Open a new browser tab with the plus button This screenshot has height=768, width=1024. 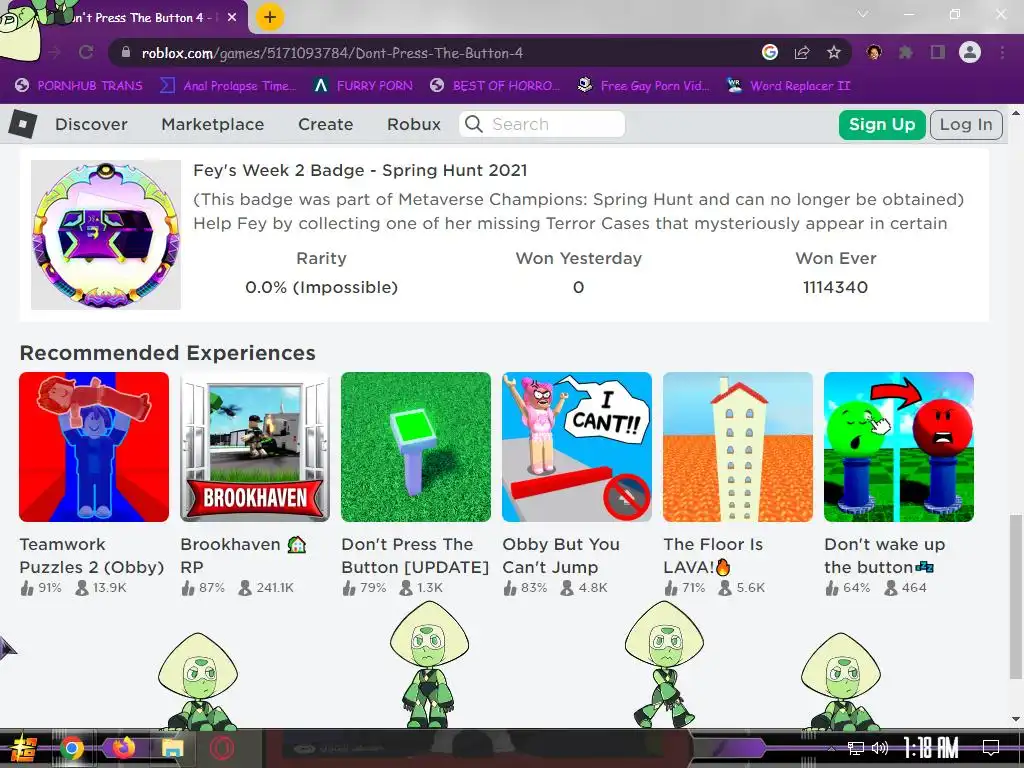pos(270,18)
